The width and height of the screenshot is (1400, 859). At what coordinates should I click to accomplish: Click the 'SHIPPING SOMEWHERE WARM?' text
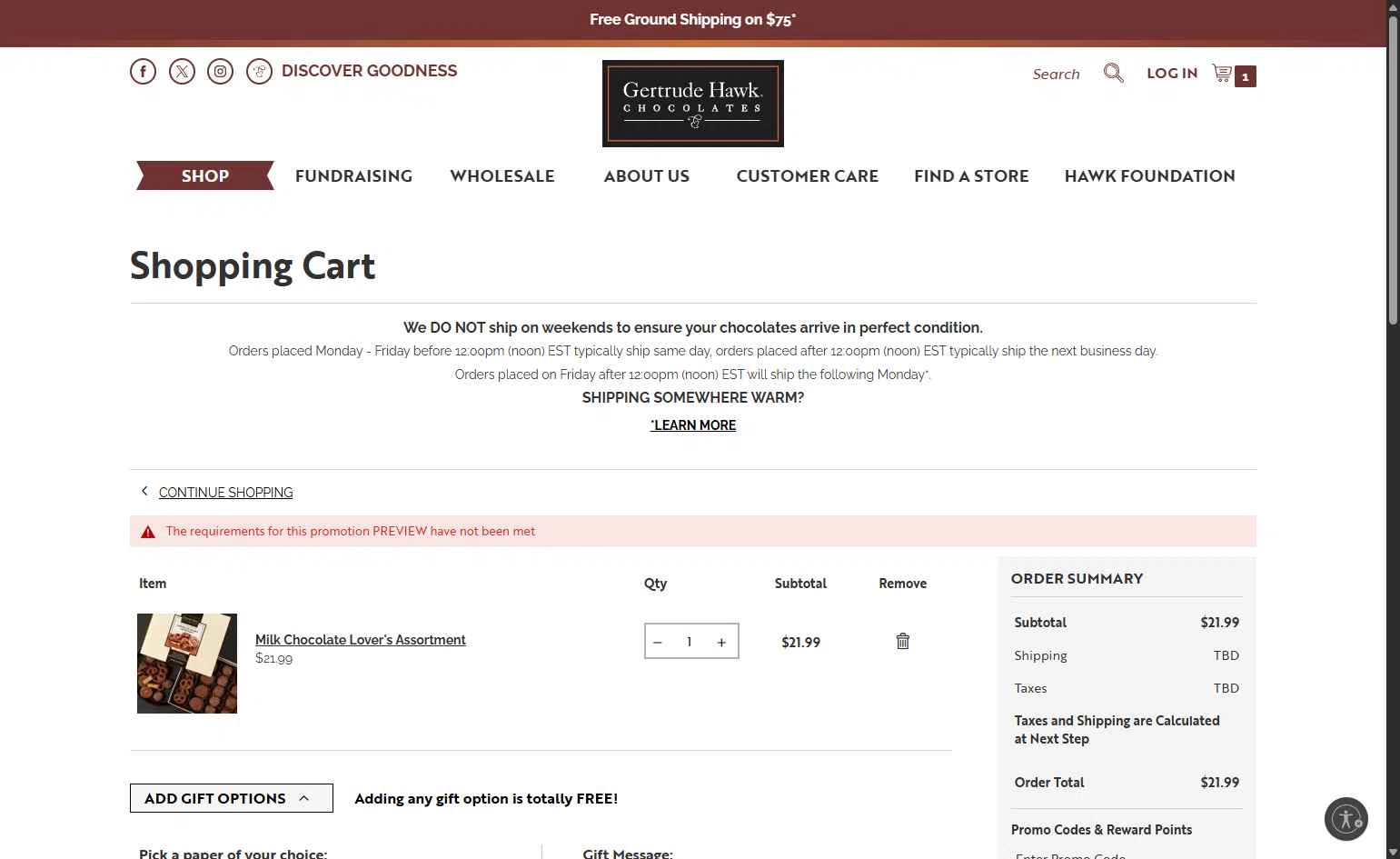pos(693,397)
